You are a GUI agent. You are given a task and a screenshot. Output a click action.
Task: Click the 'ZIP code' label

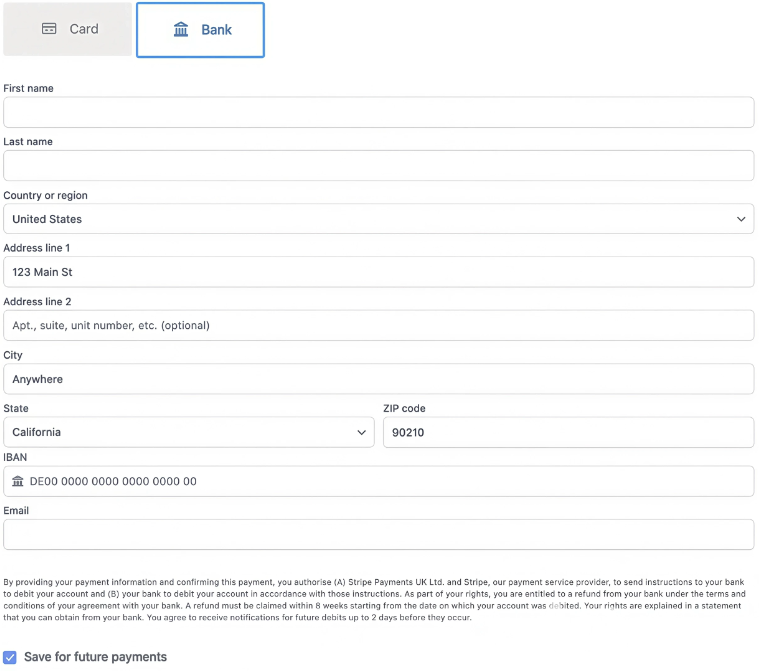(404, 409)
